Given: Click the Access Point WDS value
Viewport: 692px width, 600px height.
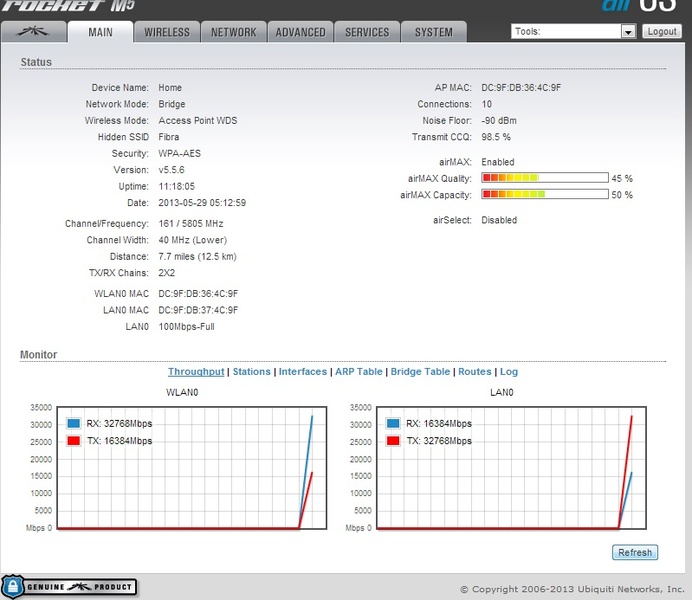Looking at the screenshot, I should click(197, 120).
